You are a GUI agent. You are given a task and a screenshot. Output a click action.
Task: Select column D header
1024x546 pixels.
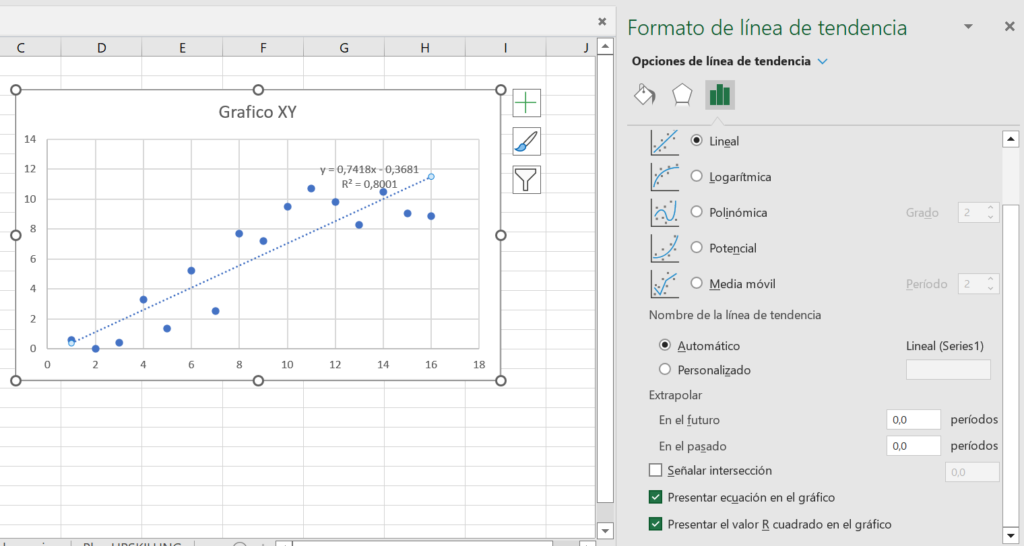pos(101,48)
